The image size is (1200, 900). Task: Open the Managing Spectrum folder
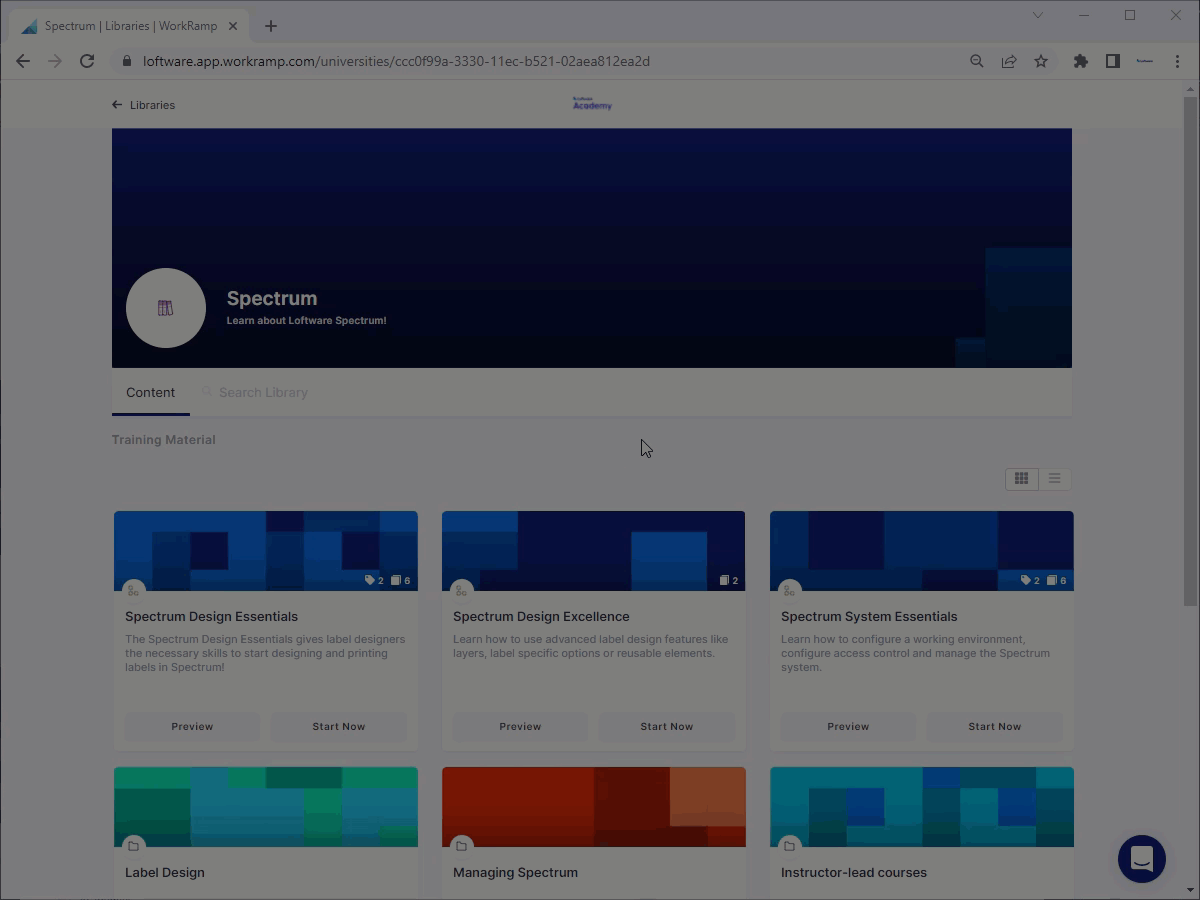pyautogui.click(x=515, y=872)
